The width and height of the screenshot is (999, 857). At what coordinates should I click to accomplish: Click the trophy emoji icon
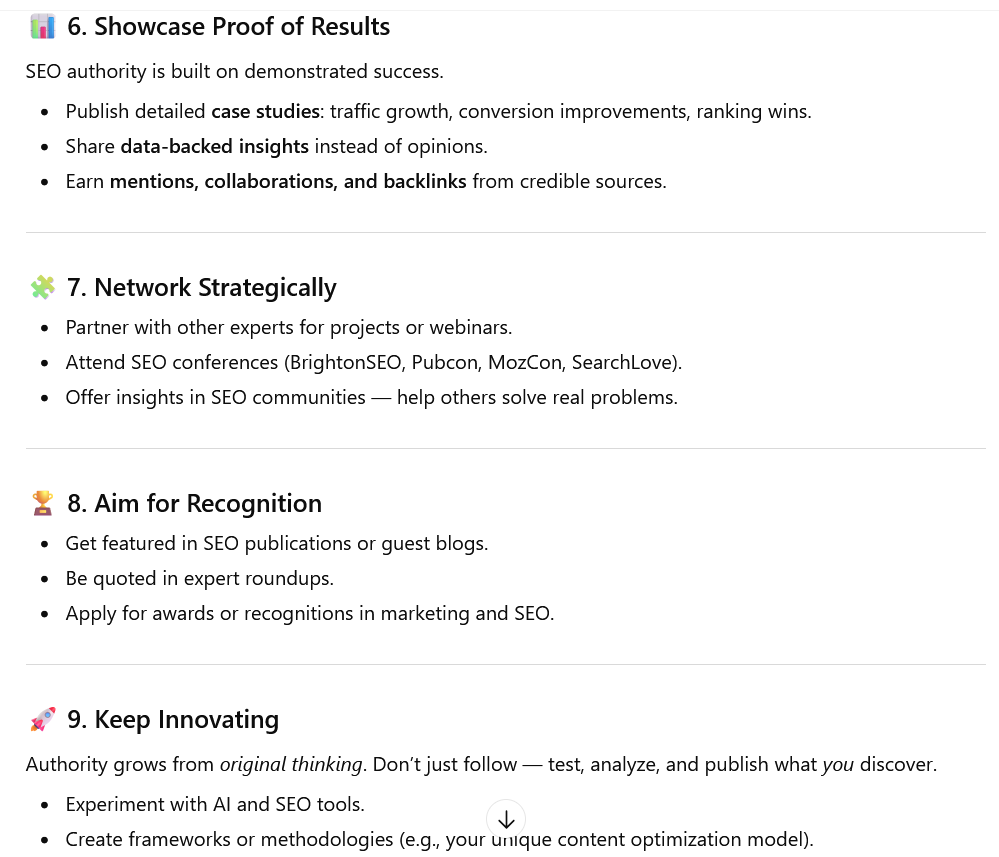point(43,504)
